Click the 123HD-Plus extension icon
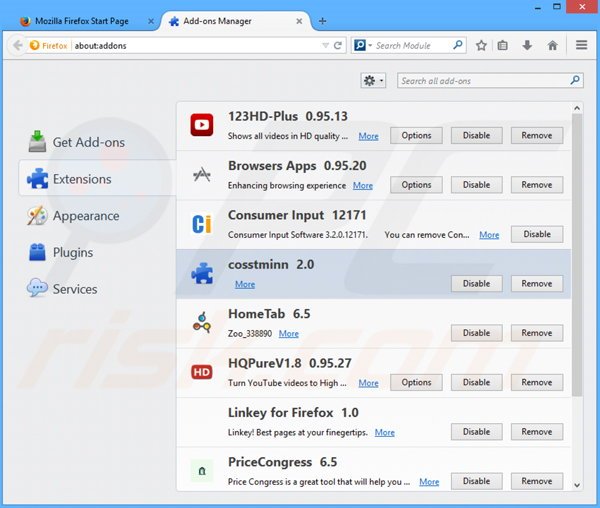Image resolution: width=600 pixels, height=508 pixels. pos(202,125)
